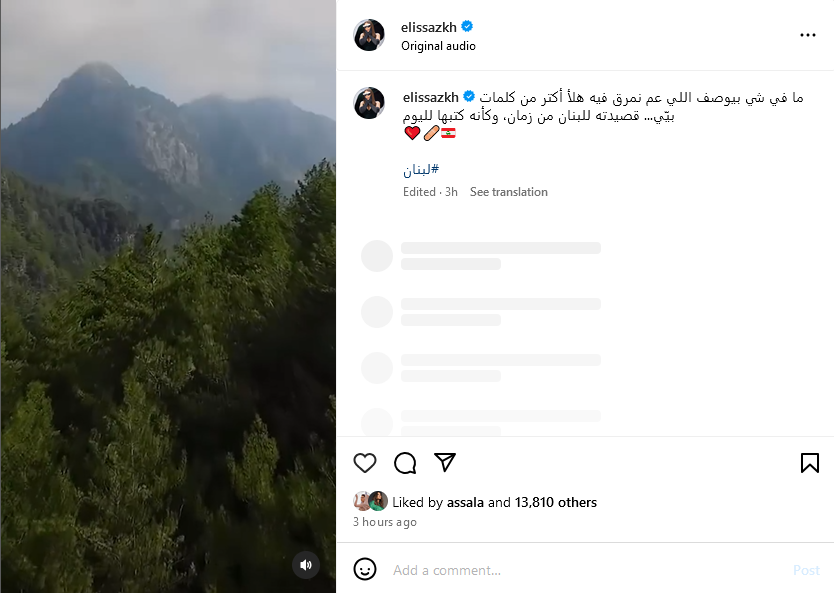Click the Add a comment field

coord(585,570)
